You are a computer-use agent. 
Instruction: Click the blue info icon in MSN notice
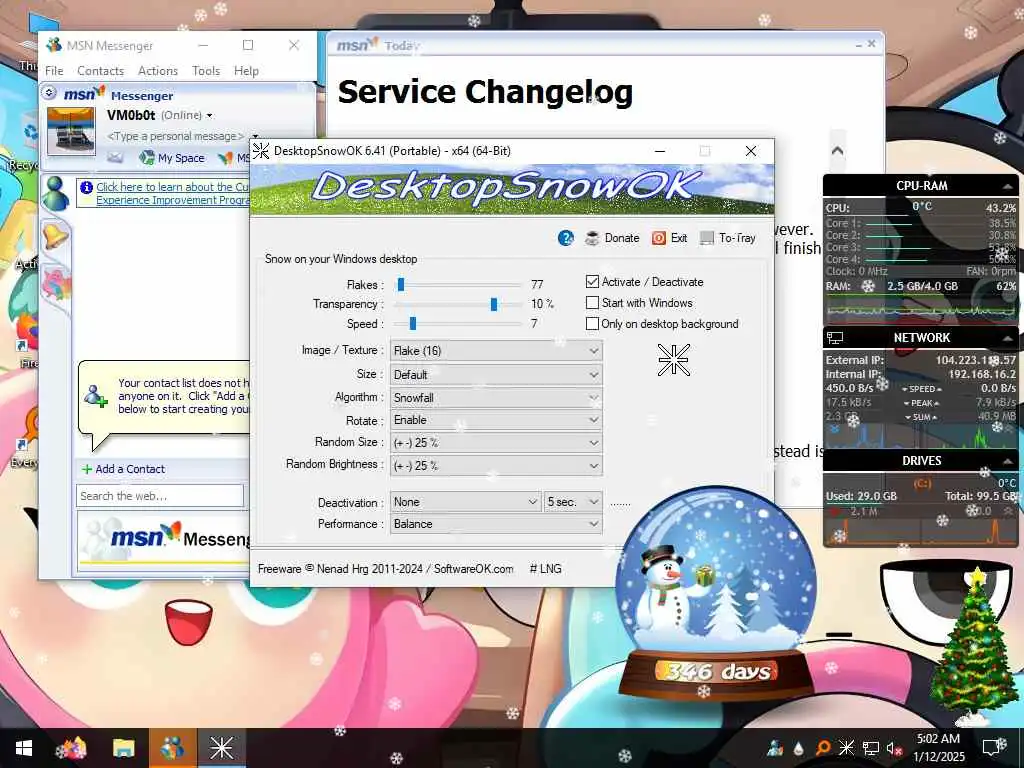(86, 187)
